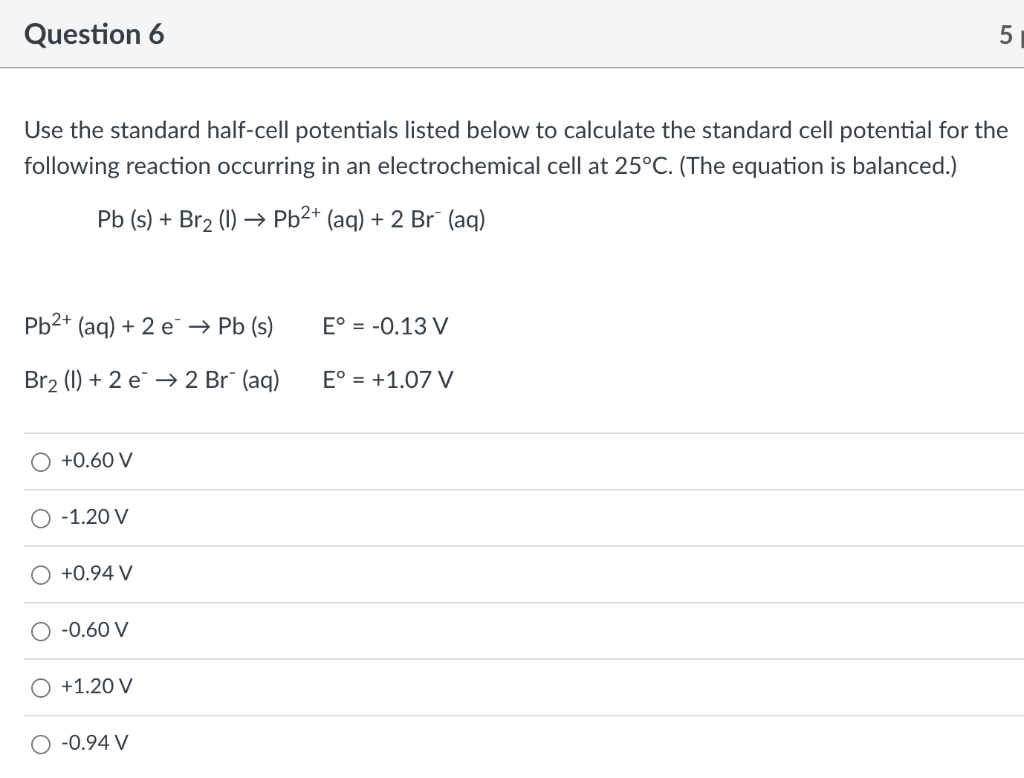Select the -1.20 V answer option
Screen dimensions: 1024x778
(40, 518)
